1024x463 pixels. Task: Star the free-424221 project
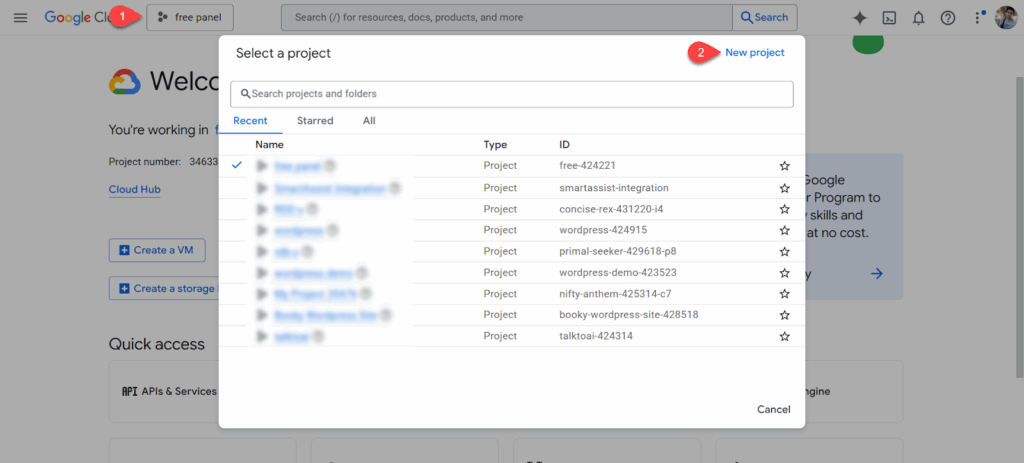click(785, 166)
